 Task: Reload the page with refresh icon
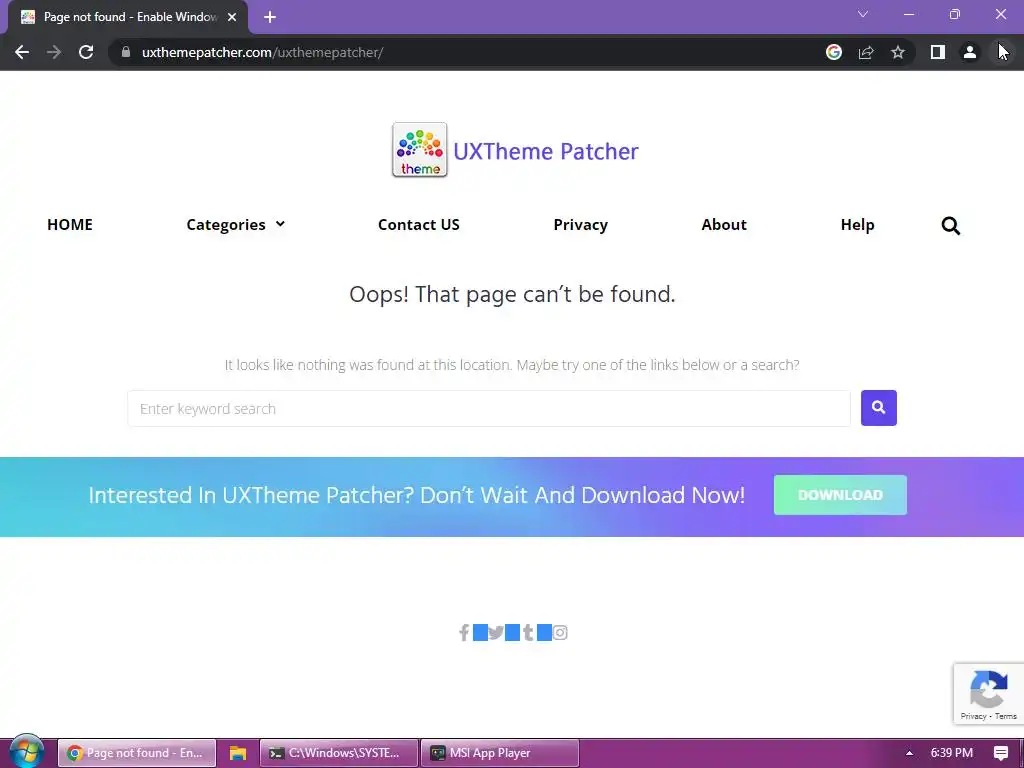tap(86, 52)
